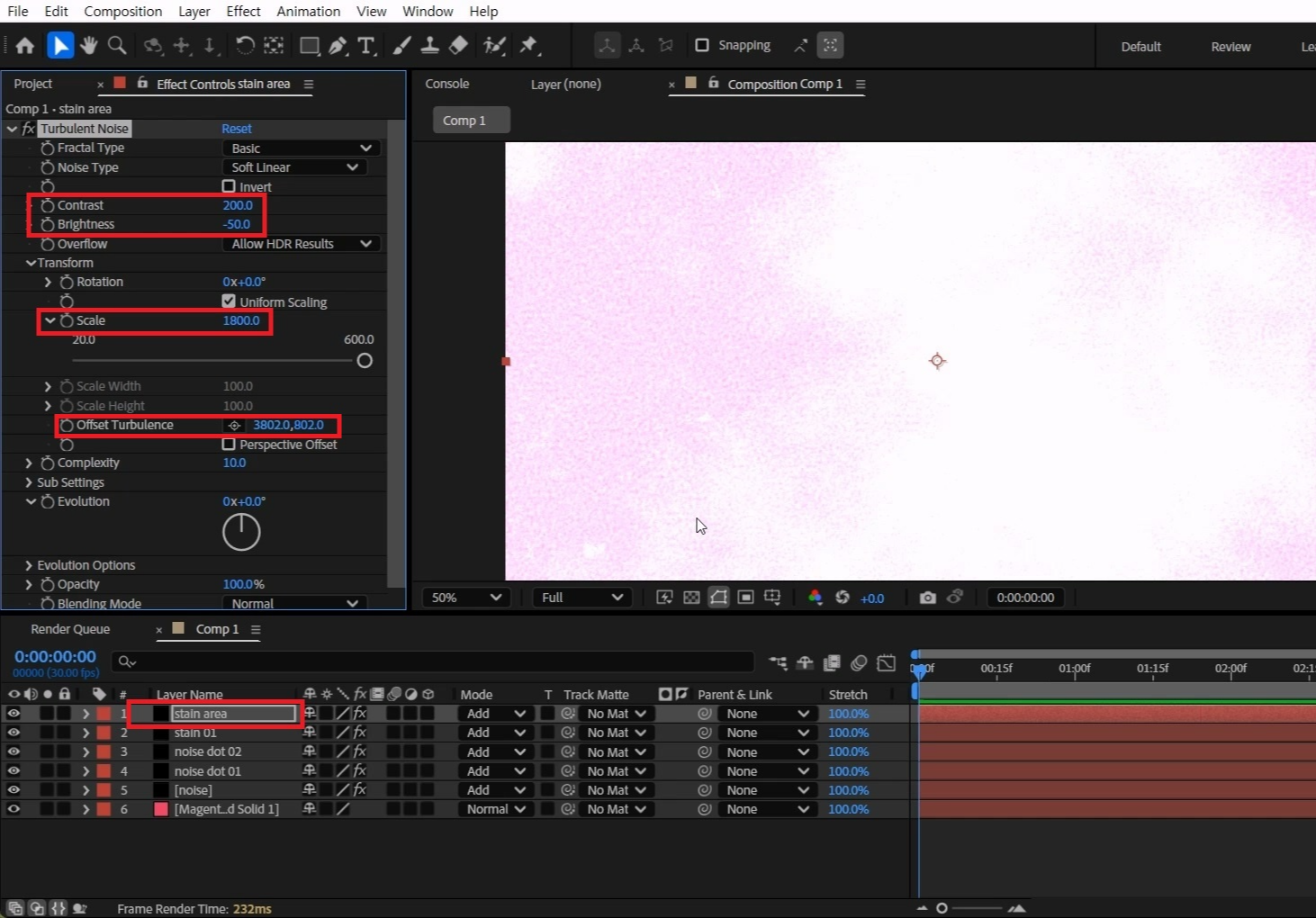
Task: Click the Contrast stopwatch icon
Action: coord(48,205)
